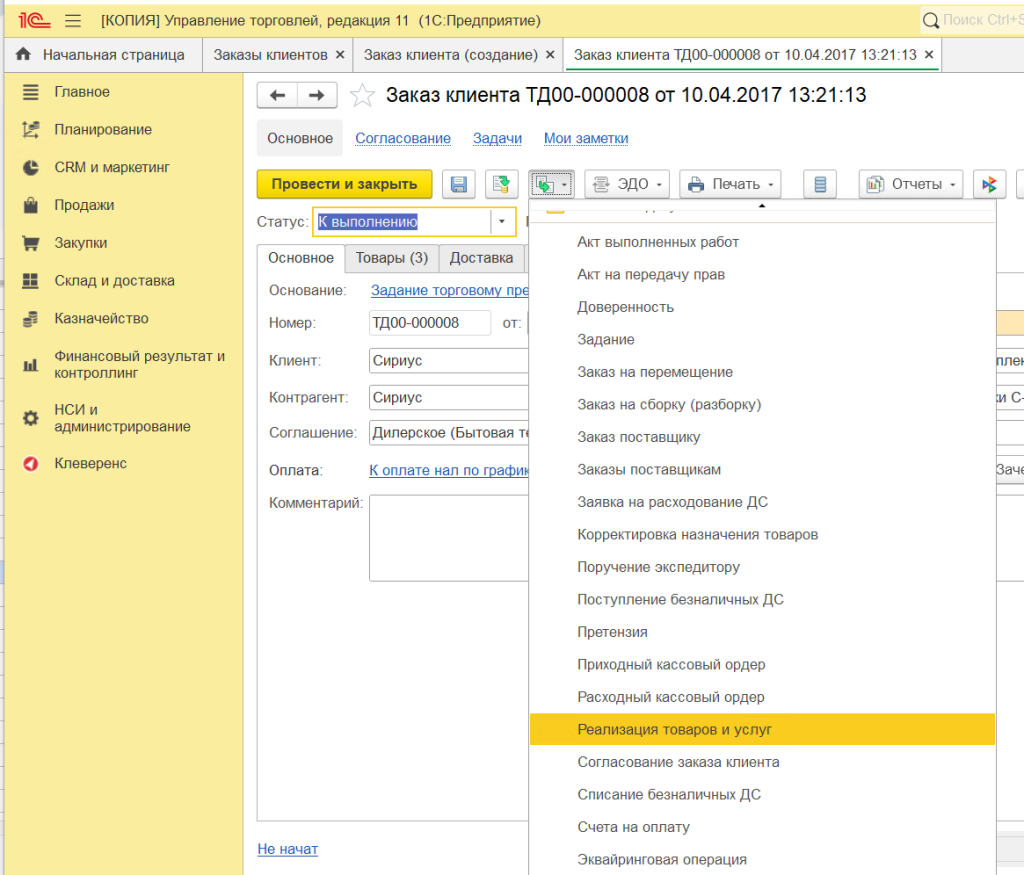
Task: Open the Мои заметки link
Action: [586, 138]
